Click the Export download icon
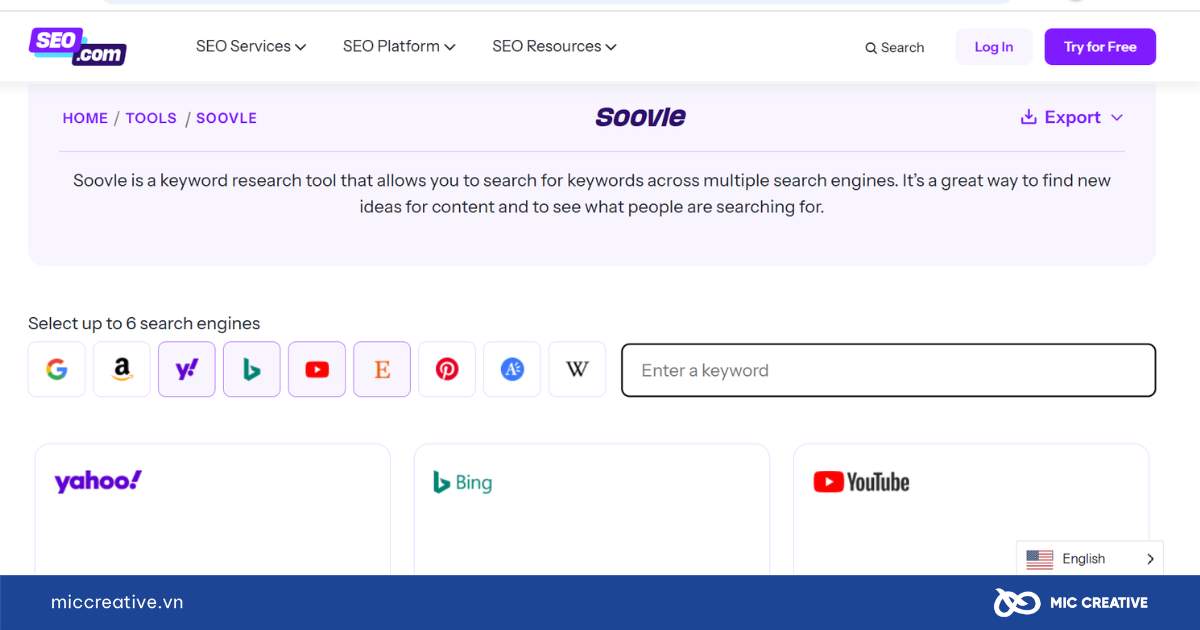This screenshot has height=630, width=1200. (1028, 117)
